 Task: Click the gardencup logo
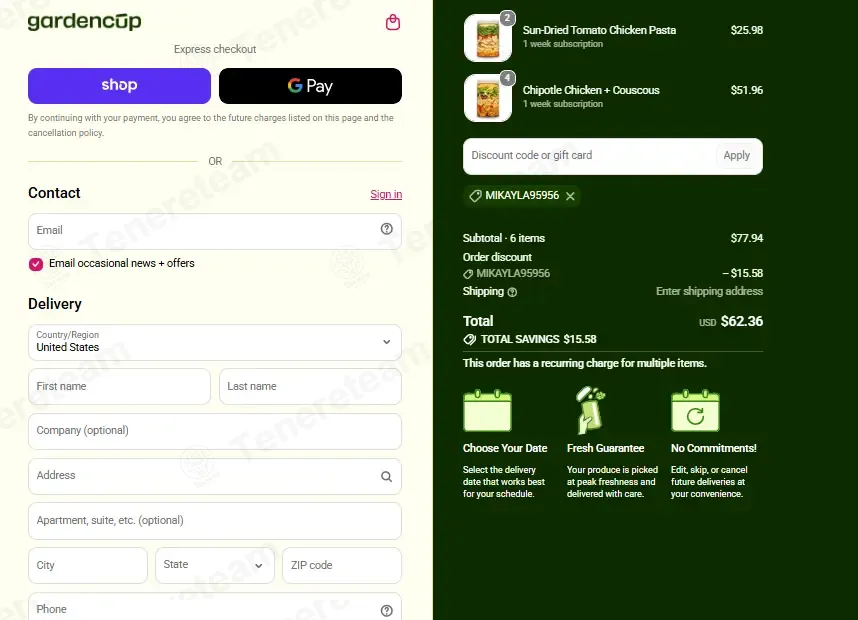(84, 21)
